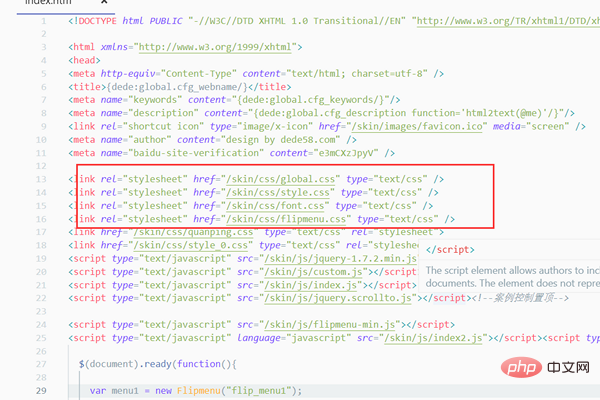The image size is (600, 400).
Task: Open the /skin/js/index2.js link
Action: pos(434,338)
